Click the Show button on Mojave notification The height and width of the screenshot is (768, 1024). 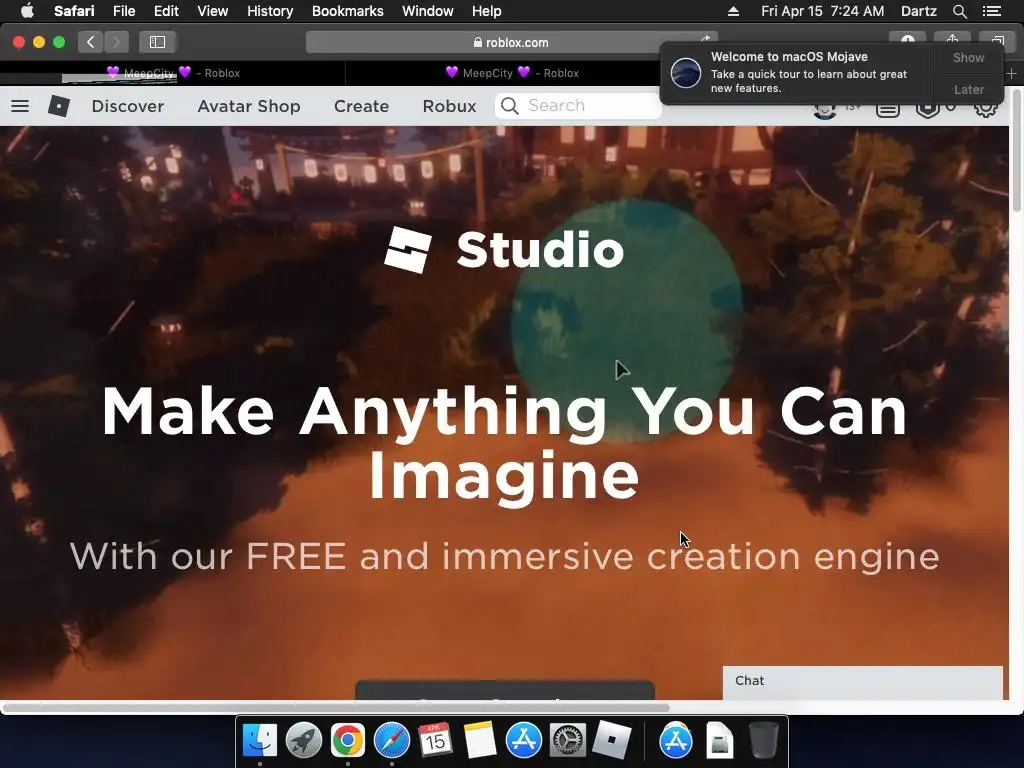tap(968, 57)
